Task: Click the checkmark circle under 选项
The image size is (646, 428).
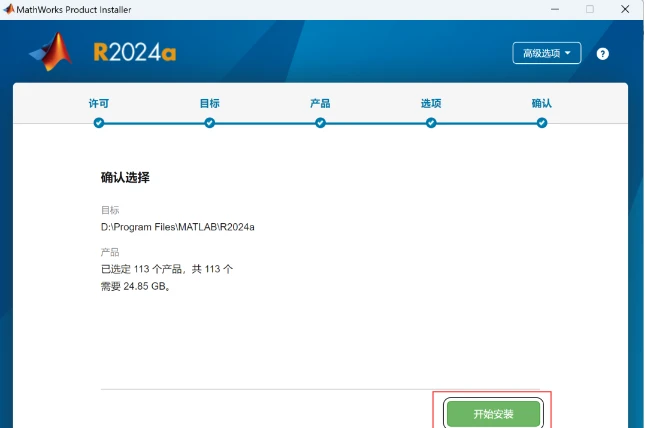Action: pyautogui.click(x=431, y=123)
